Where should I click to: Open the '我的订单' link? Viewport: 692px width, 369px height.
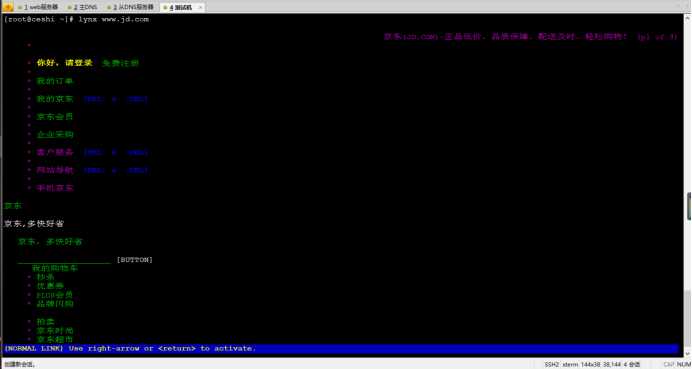coord(55,81)
